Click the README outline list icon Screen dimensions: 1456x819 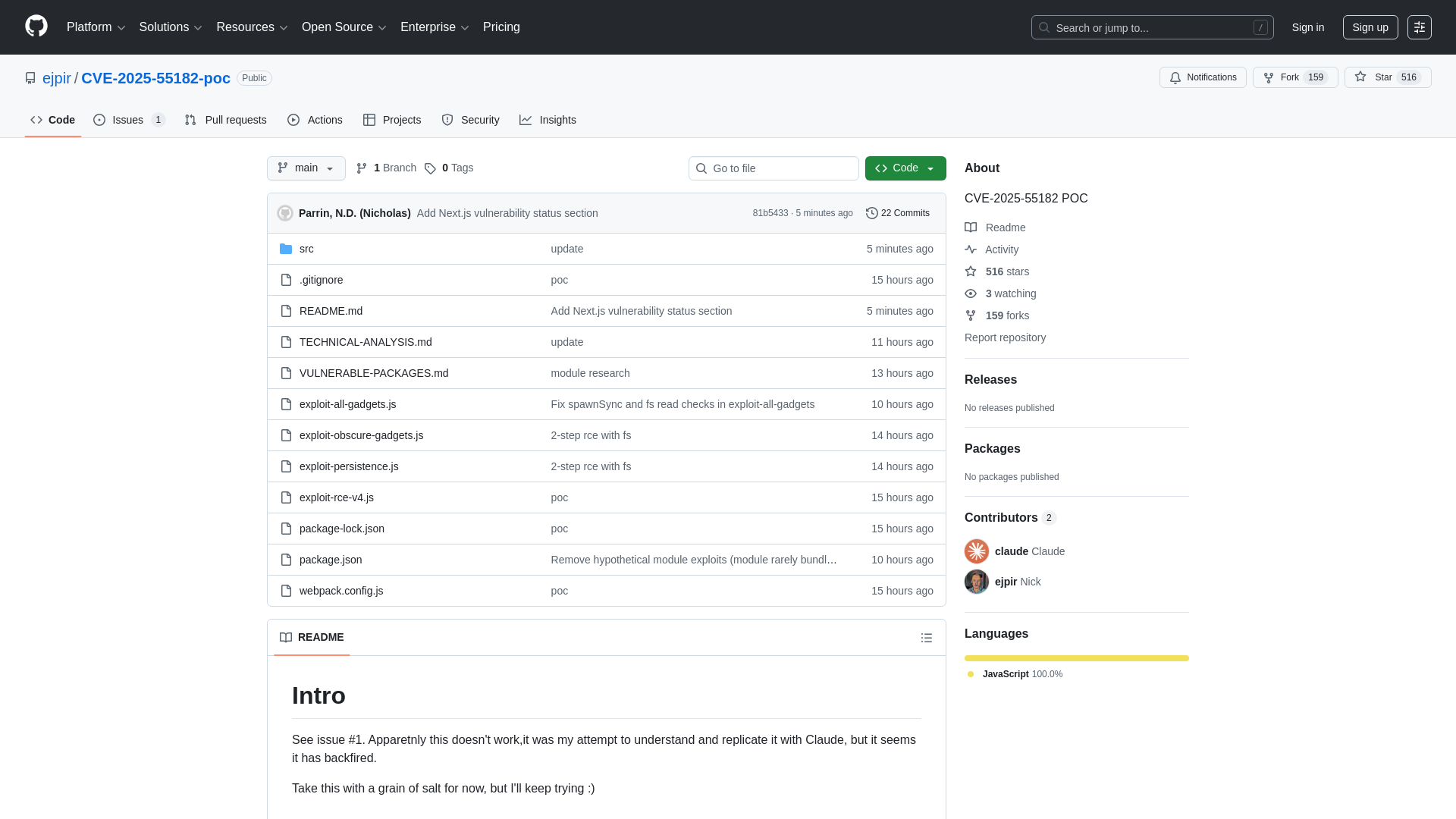point(927,638)
